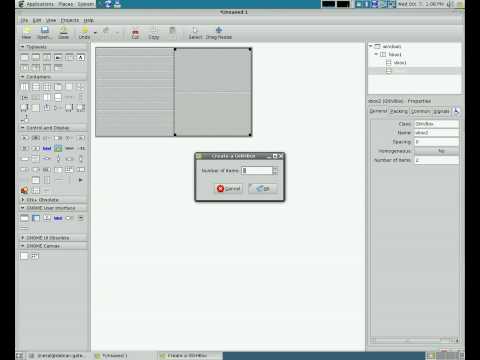Click Number of items field in properties panel

(x=436, y=160)
